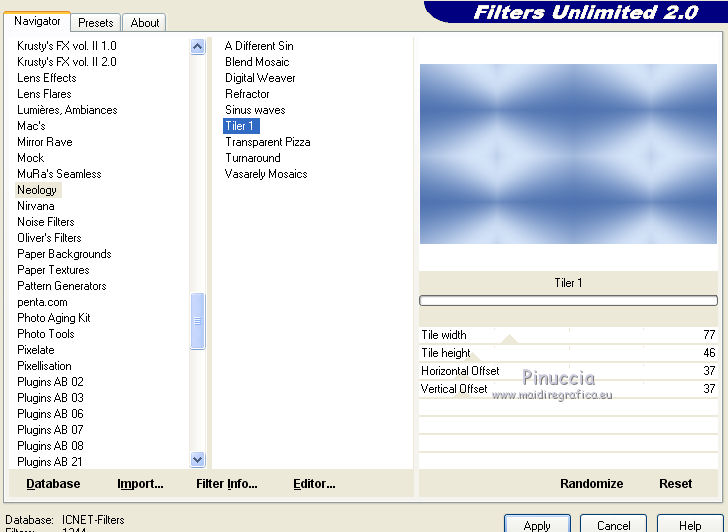Choose the Lens Flares category

click(x=44, y=94)
